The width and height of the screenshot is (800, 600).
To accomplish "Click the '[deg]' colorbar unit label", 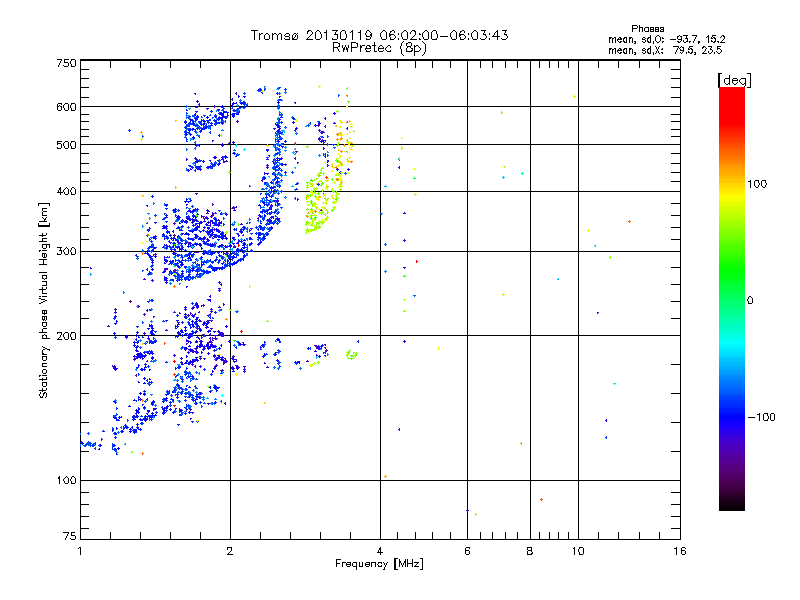I will click(x=734, y=80).
